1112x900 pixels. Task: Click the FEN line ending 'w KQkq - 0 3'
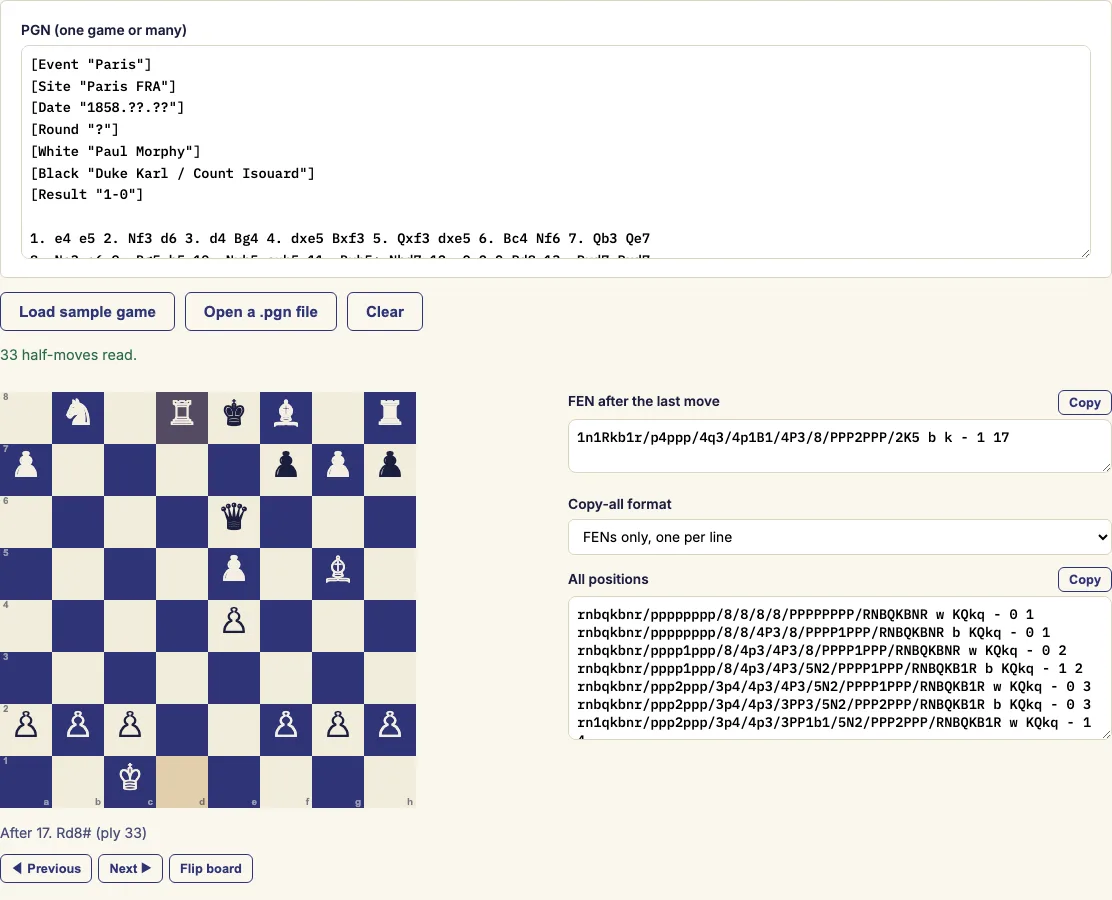tap(834, 687)
